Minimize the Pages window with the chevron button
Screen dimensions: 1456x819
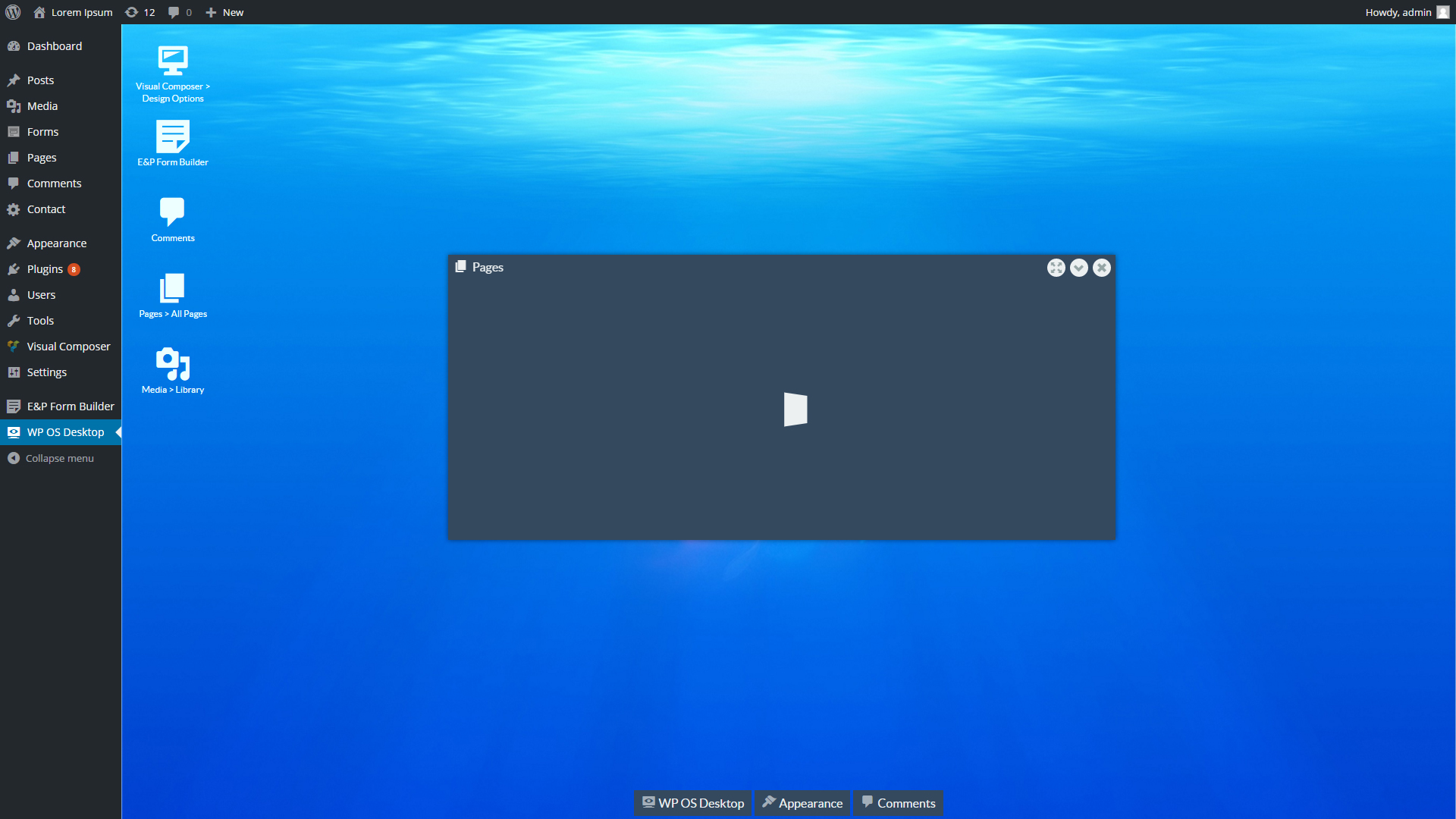point(1079,268)
